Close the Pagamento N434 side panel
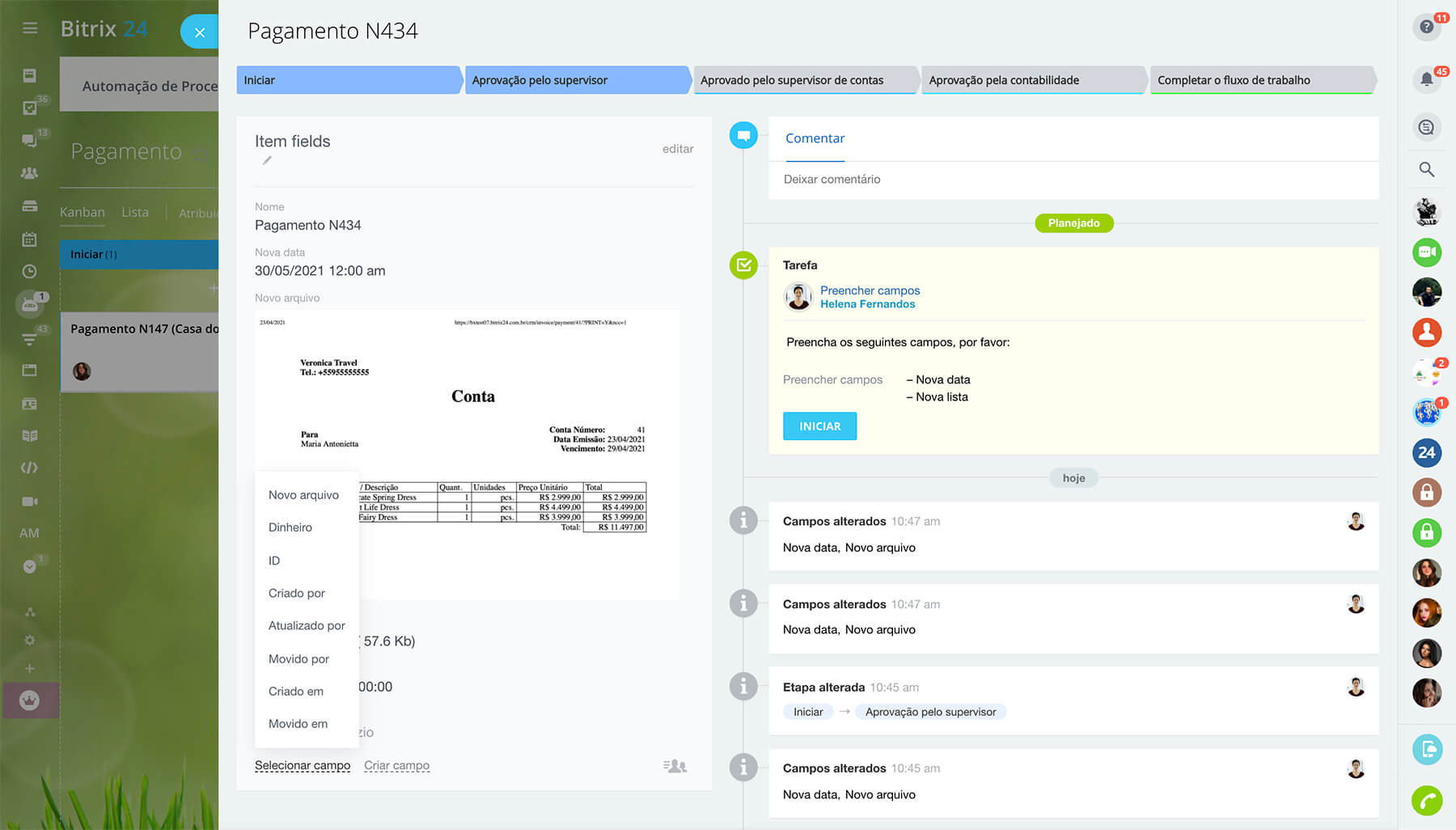Screen dimensions: 1456x830 [200, 32]
